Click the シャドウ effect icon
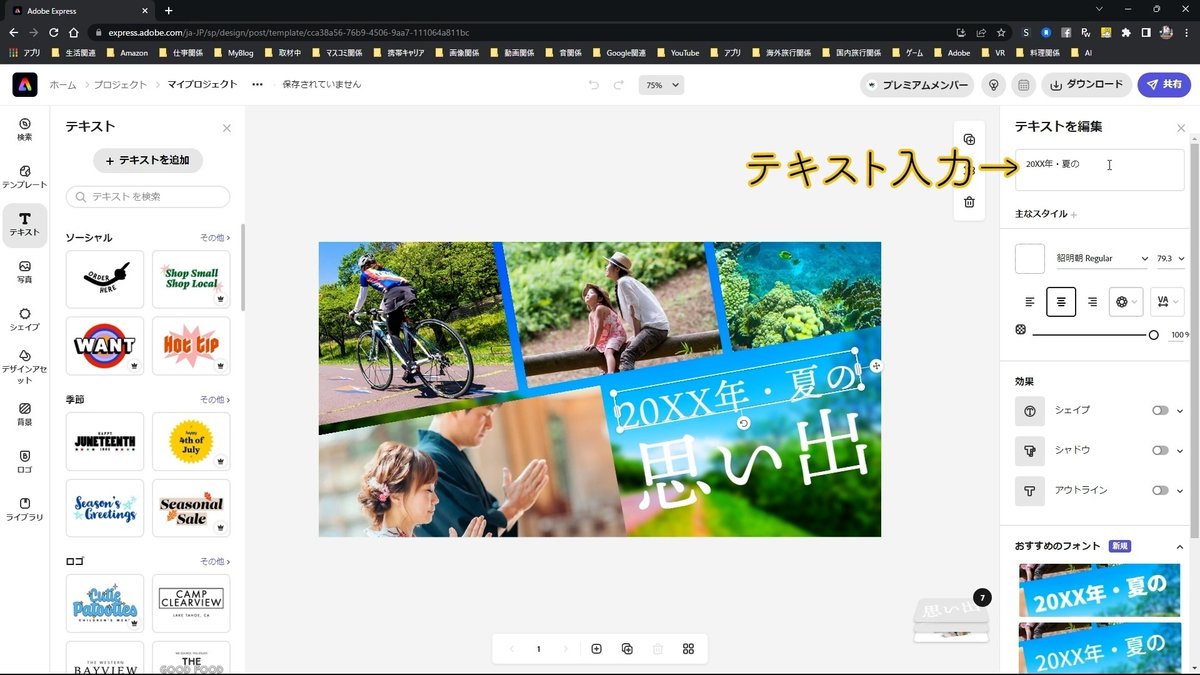The height and width of the screenshot is (675, 1200). point(1030,450)
